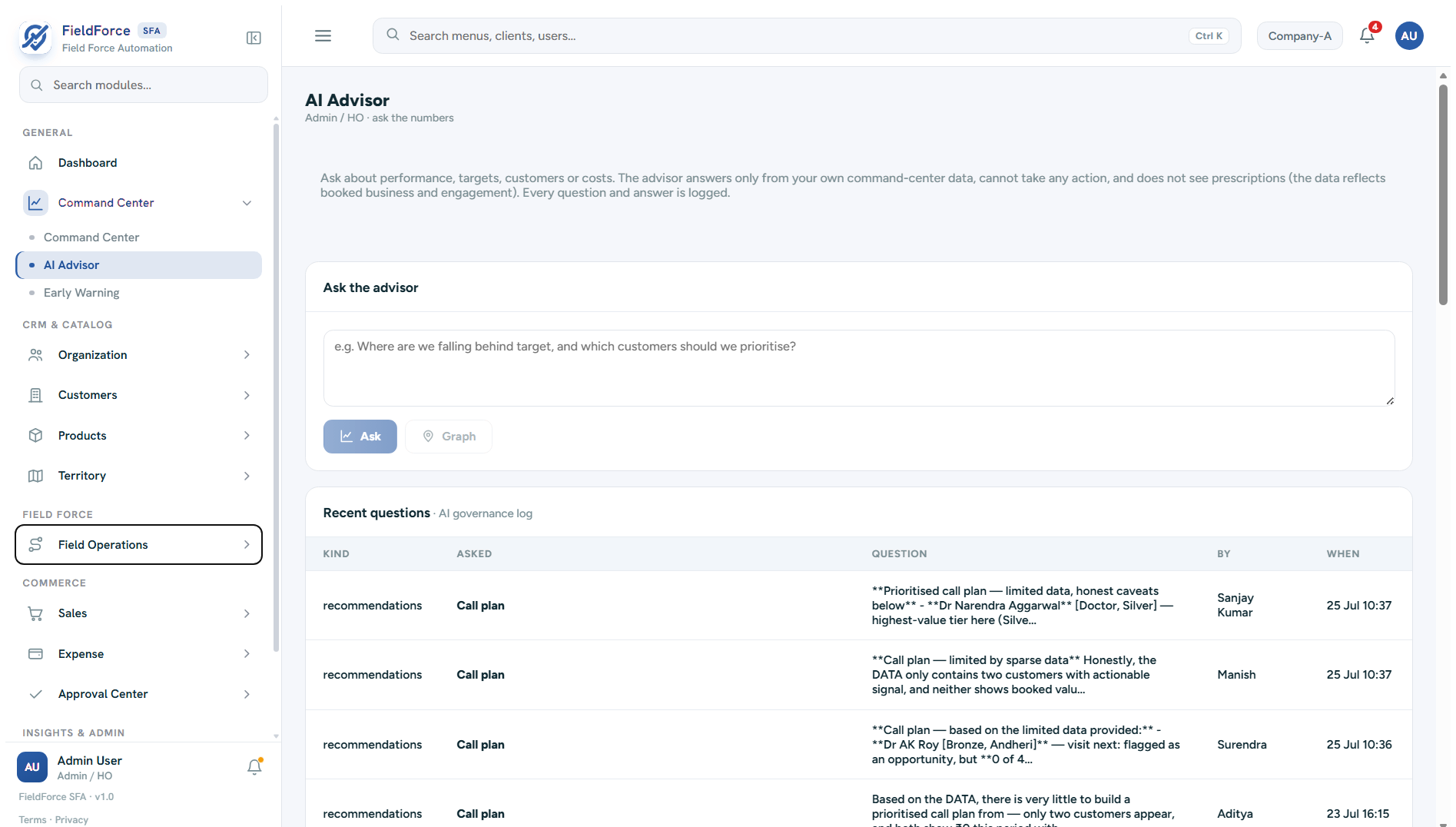Screen dimensions: 1456x827
Task: Click the Field Operations route icon
Action: click(35, 545)
